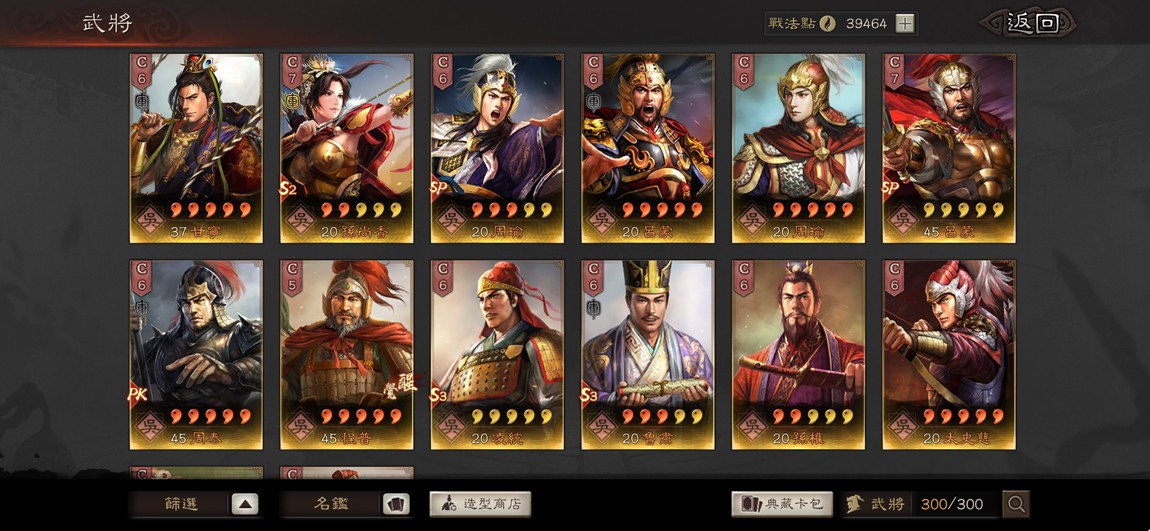
Task: Click the 返回 back button
Action: [x=1032, y=23]
